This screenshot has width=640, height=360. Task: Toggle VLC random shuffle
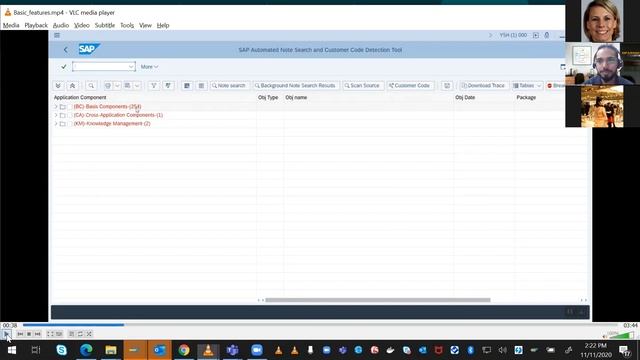pyautogui.click(x=89, y=334)
